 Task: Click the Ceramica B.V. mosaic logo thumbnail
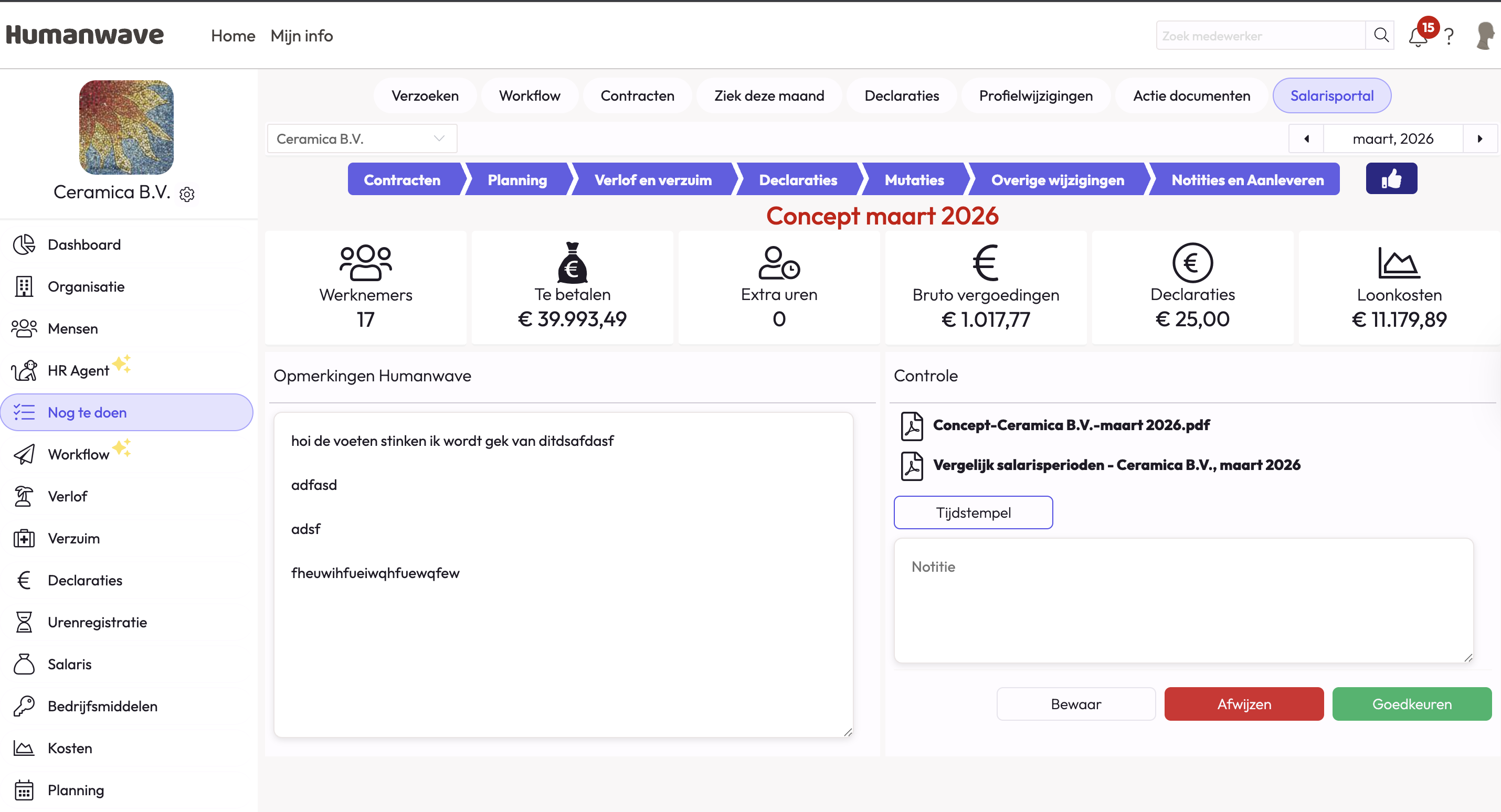coord(126,127)
